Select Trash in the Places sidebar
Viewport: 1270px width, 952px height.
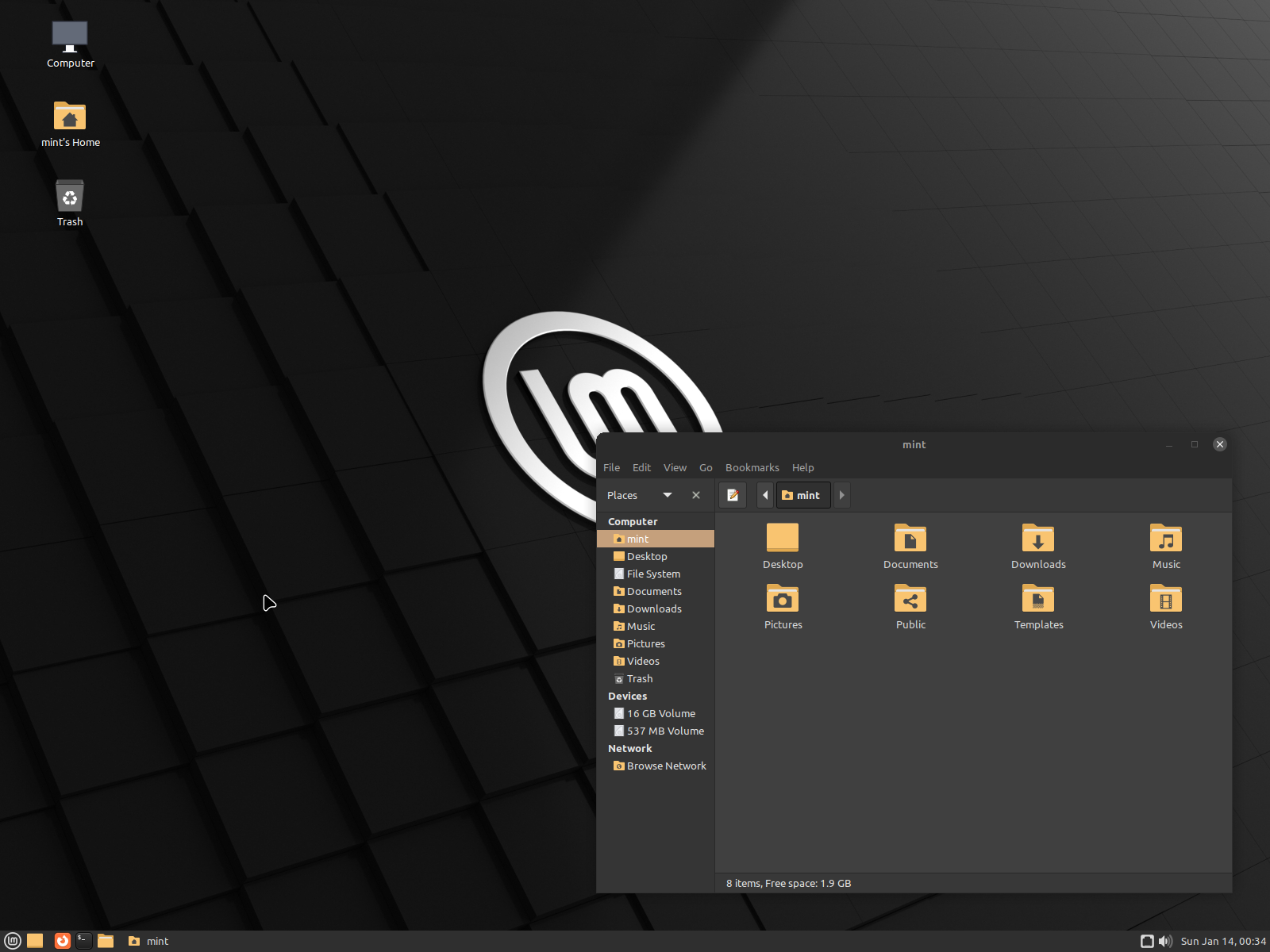(x=656, y=678)
